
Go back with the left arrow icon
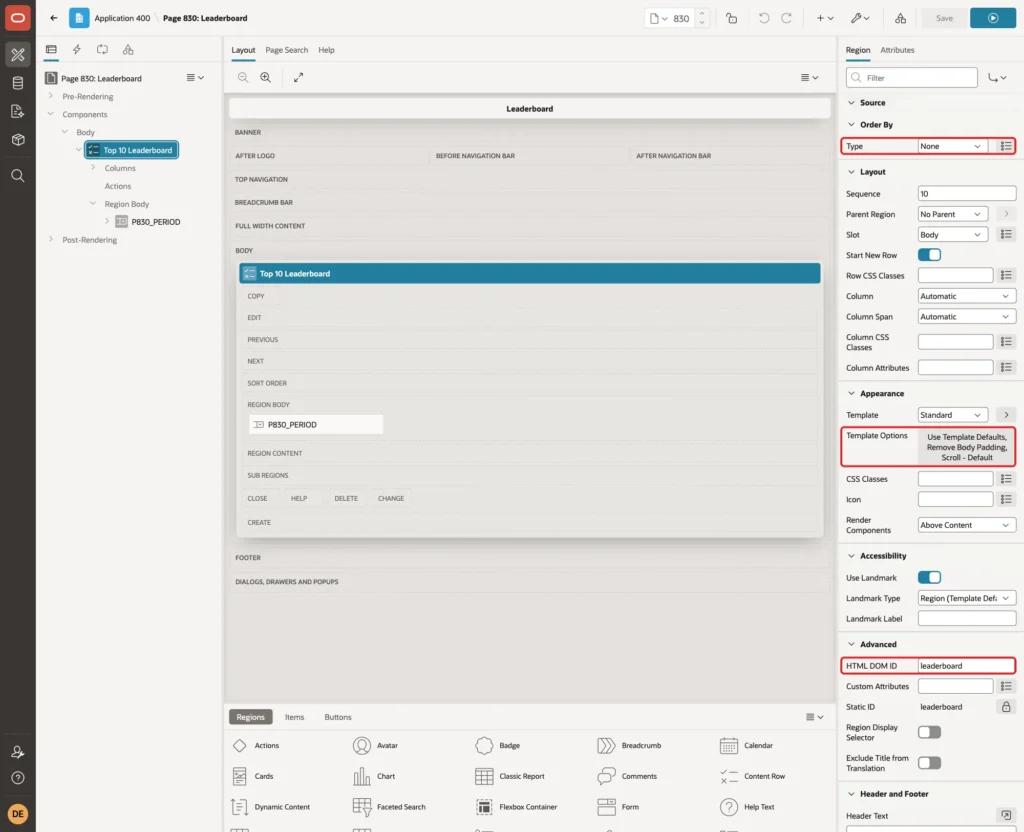point(54,18)
